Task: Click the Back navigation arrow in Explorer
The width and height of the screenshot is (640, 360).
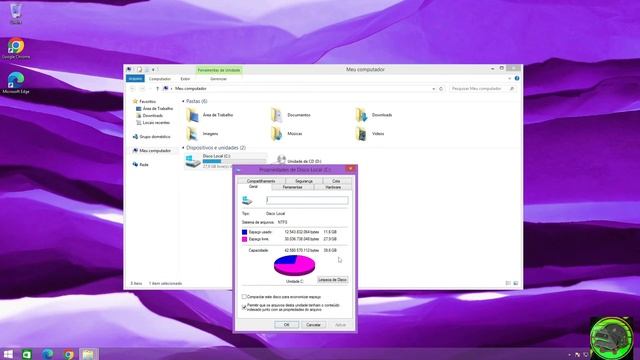Action: coord(132,89)
